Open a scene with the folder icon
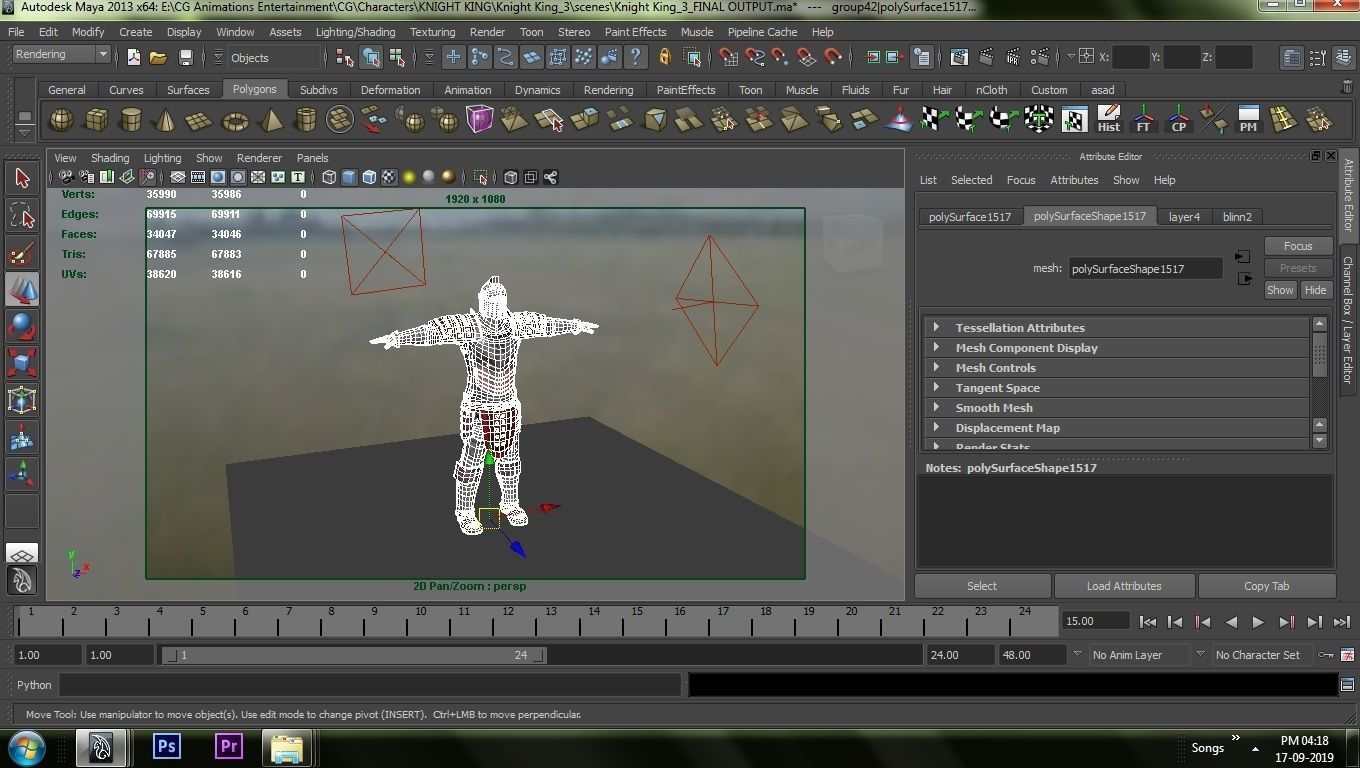Image resolution: width=1360 pixels, height=768 pixels. tap(158, 58)
